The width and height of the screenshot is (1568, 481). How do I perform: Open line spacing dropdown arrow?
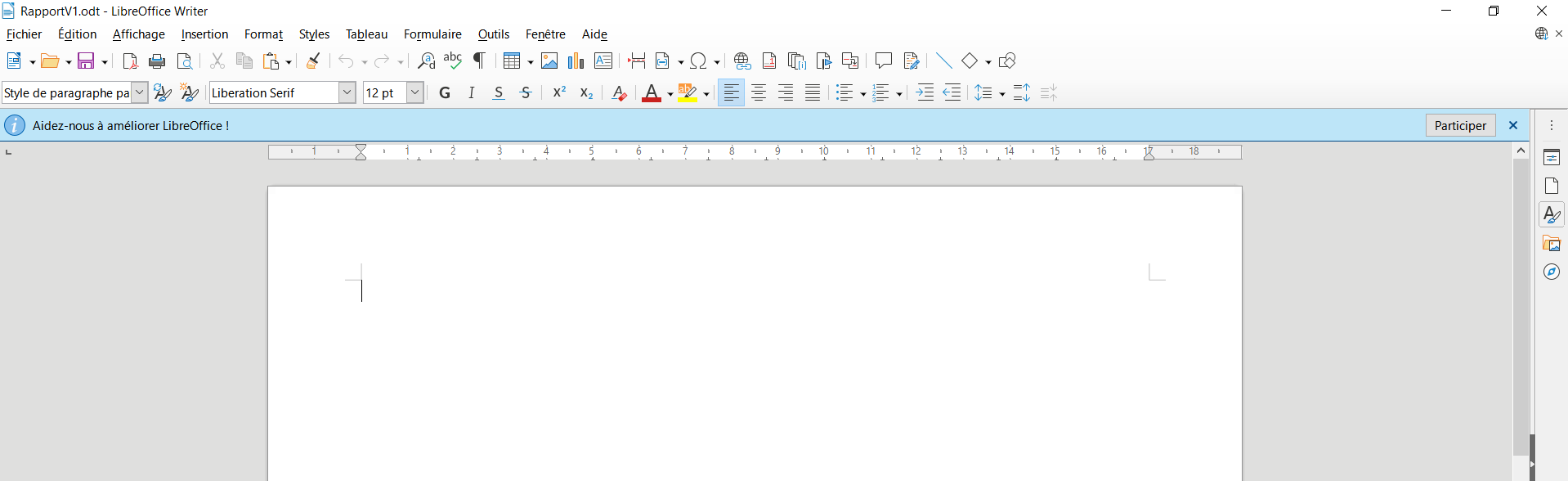[x=1001, y=93]
